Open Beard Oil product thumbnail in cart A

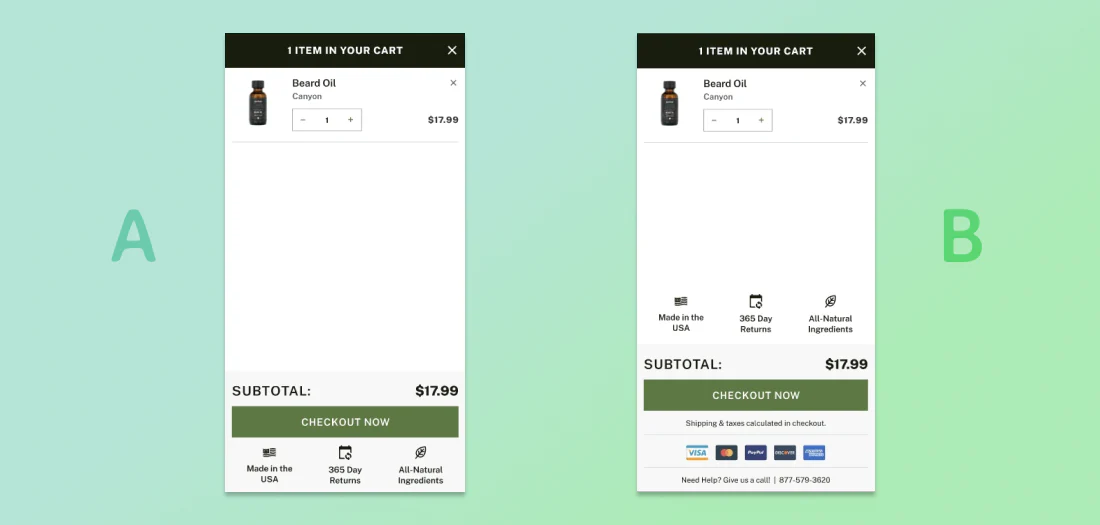pos(258,103)
